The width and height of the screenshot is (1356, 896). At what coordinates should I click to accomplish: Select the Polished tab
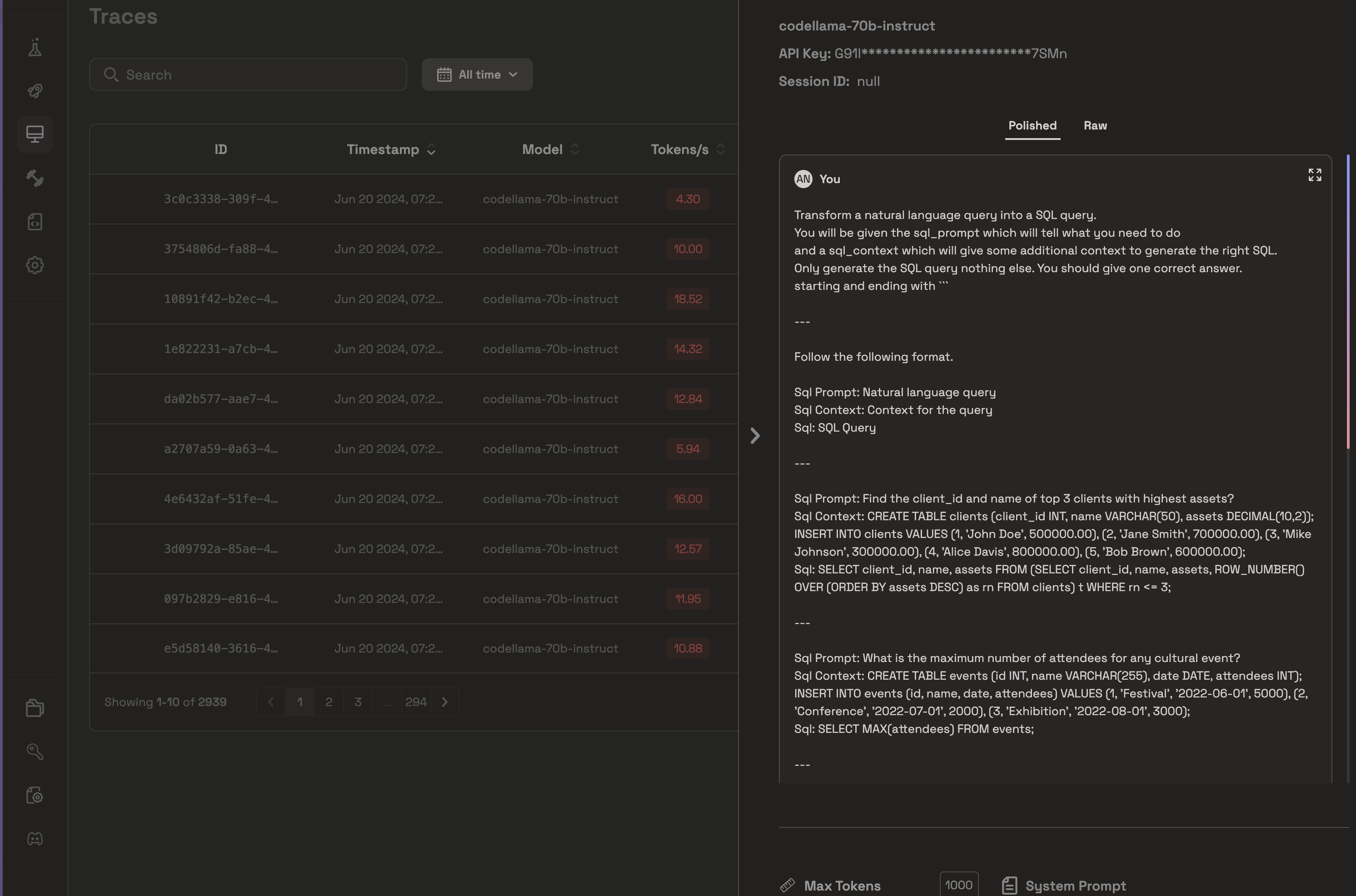click(x=1032, y=126)
